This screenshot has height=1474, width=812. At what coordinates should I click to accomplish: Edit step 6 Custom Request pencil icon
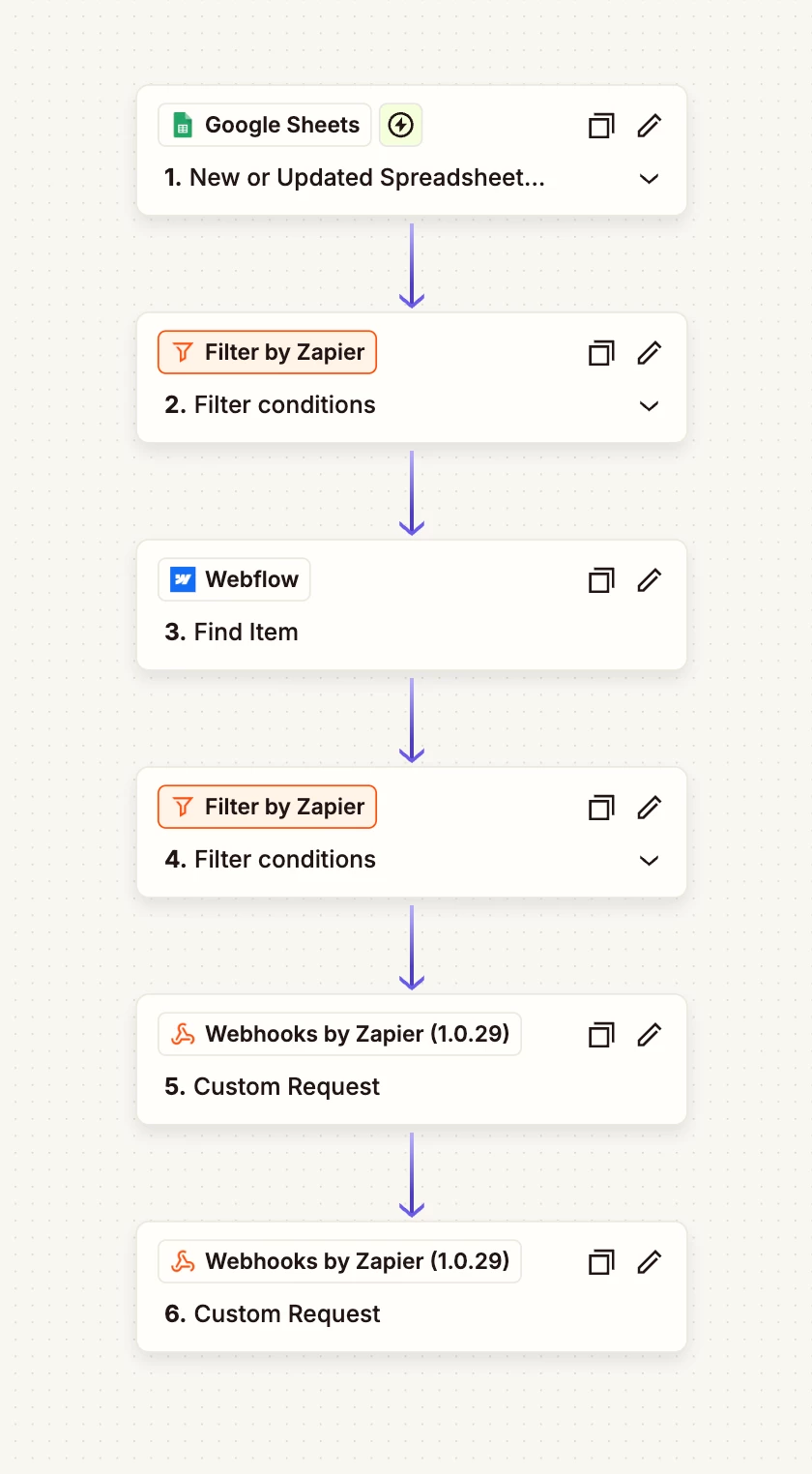click(650, 1262)
